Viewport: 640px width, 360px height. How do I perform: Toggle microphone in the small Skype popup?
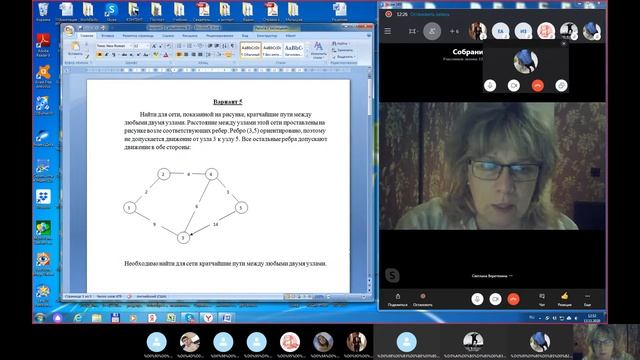(x=490, y=85)
